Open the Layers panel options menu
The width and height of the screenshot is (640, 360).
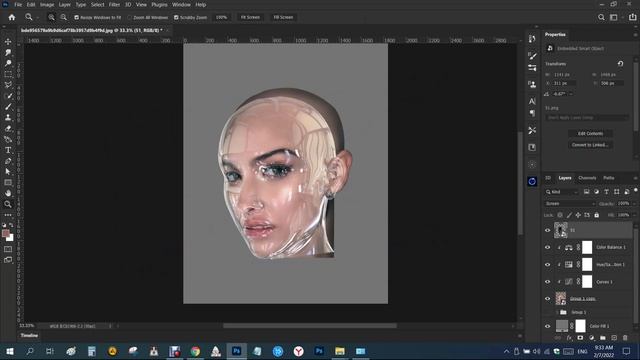click(x=636, y=178)
